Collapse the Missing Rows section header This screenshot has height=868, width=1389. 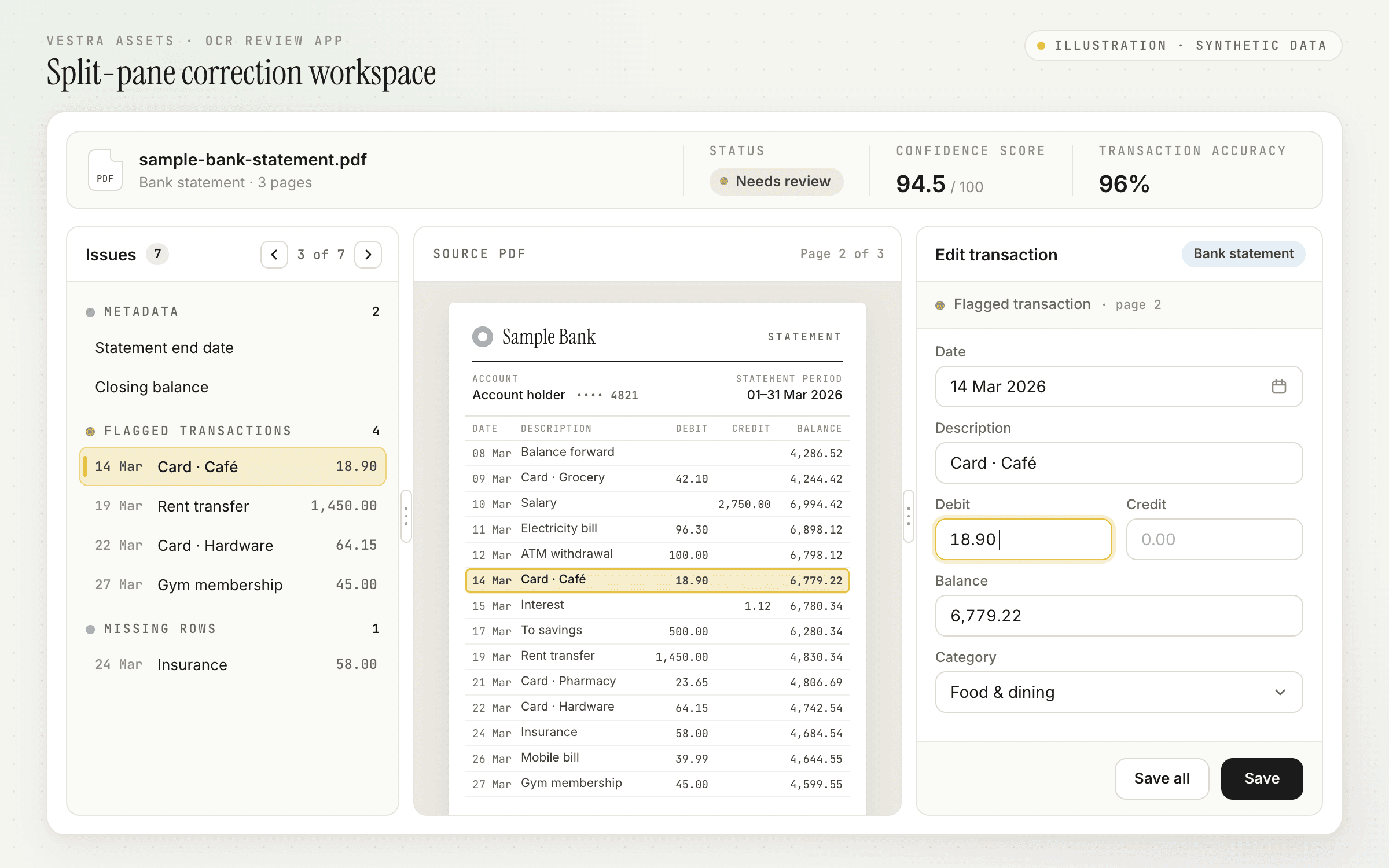[x=232, y=629]
